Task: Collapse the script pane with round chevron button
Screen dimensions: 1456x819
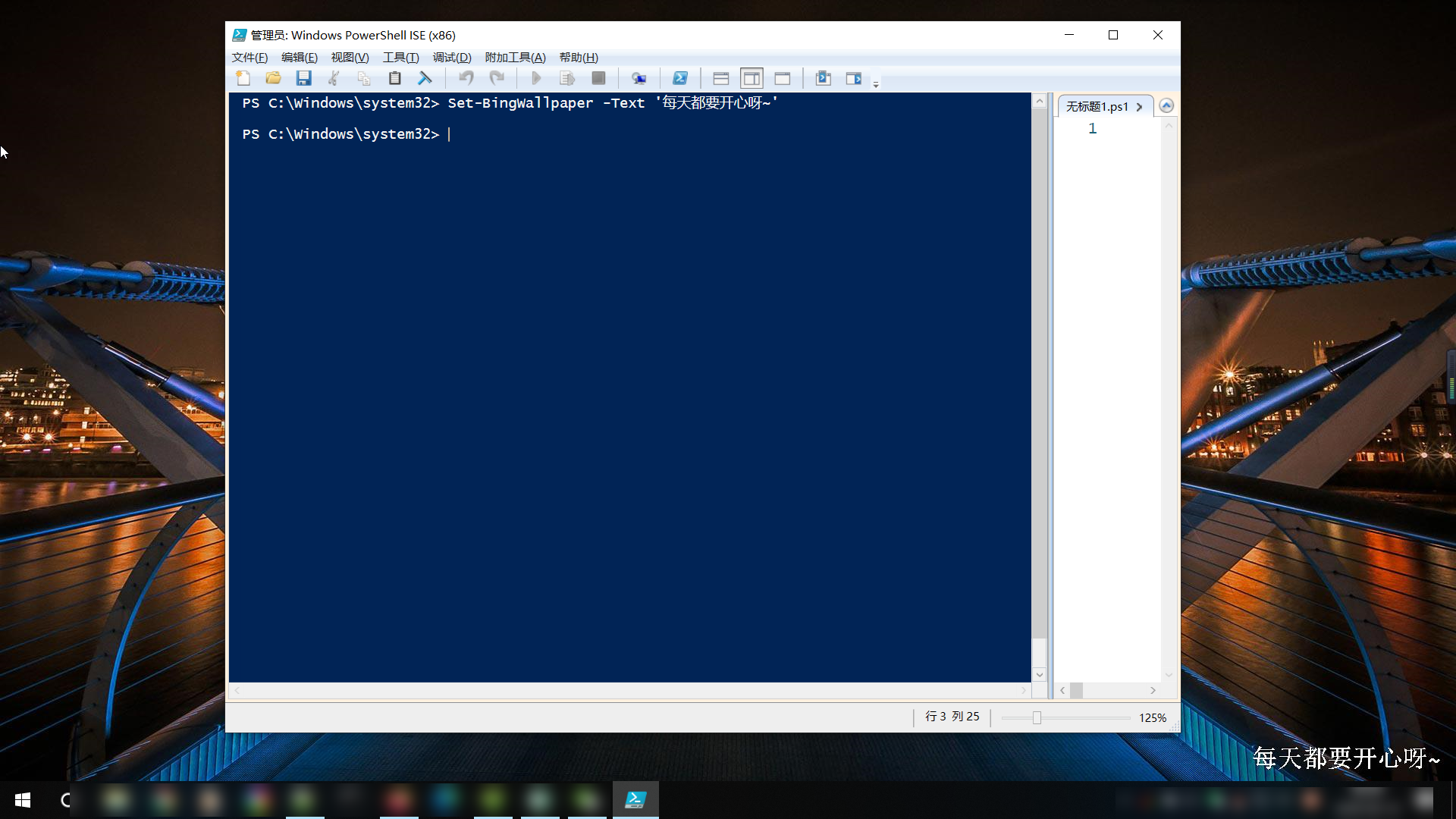Action: pyautogui.click(x=1166, y=106)
